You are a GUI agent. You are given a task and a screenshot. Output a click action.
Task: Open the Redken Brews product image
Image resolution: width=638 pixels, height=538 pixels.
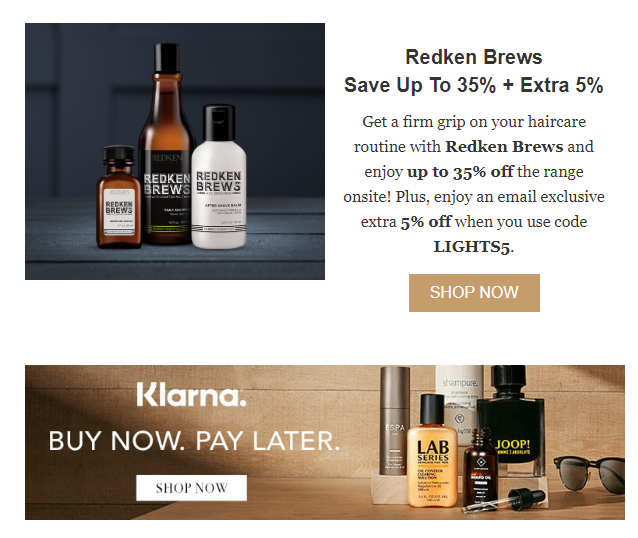point(175,151)
